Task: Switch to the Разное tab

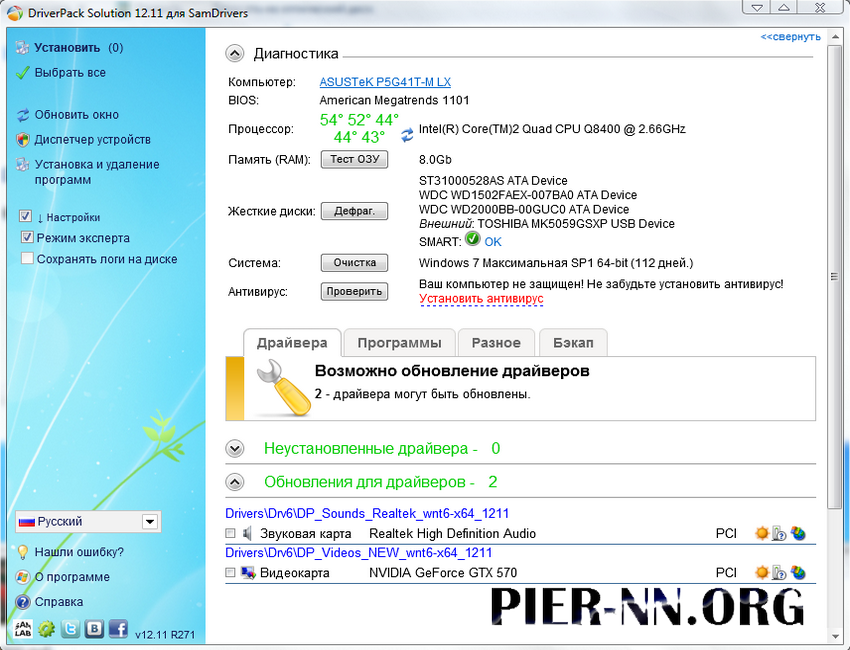Action: pyautogui.click(x=496, y=343)
